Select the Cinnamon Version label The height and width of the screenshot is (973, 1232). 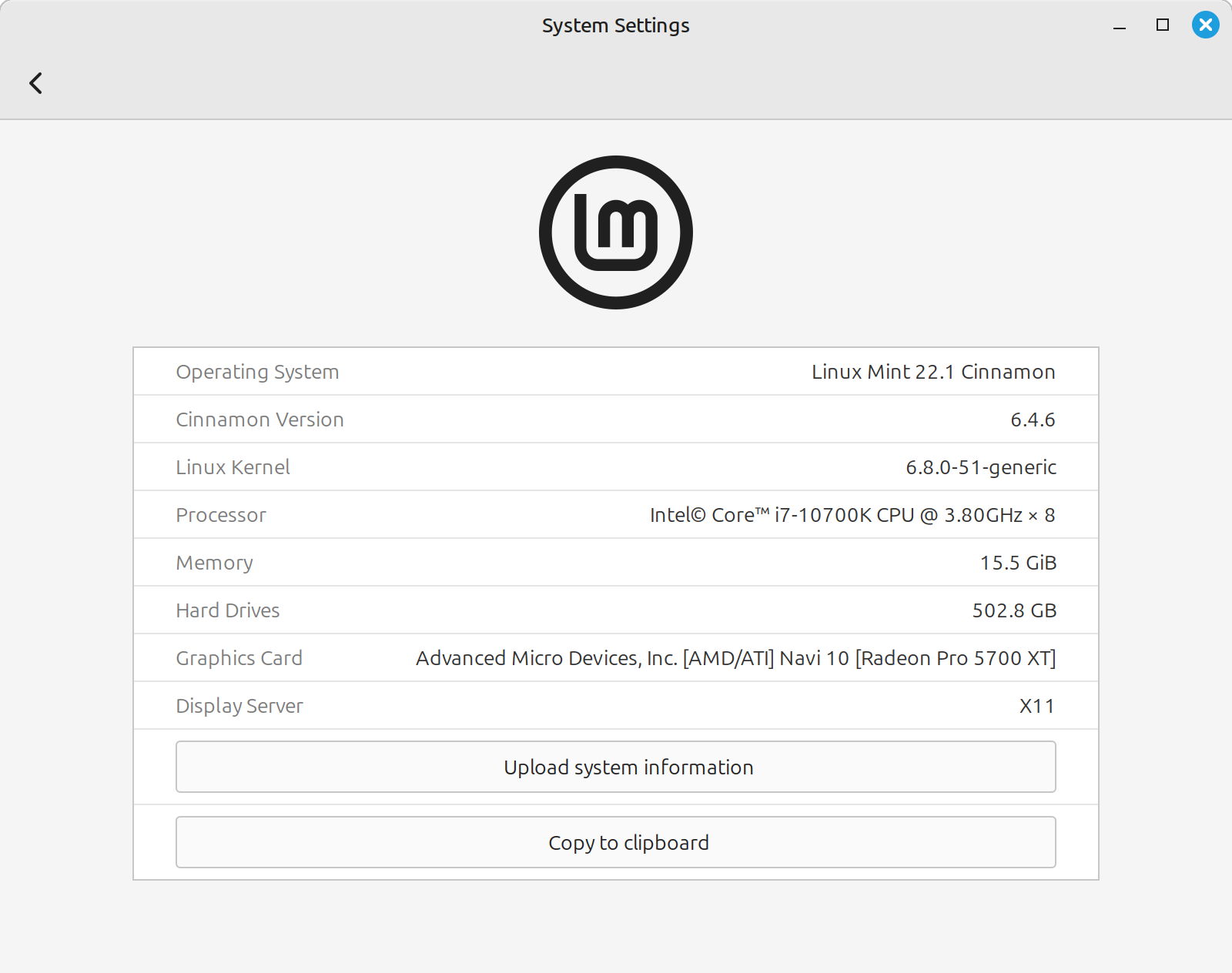click(x=259, y=420)
